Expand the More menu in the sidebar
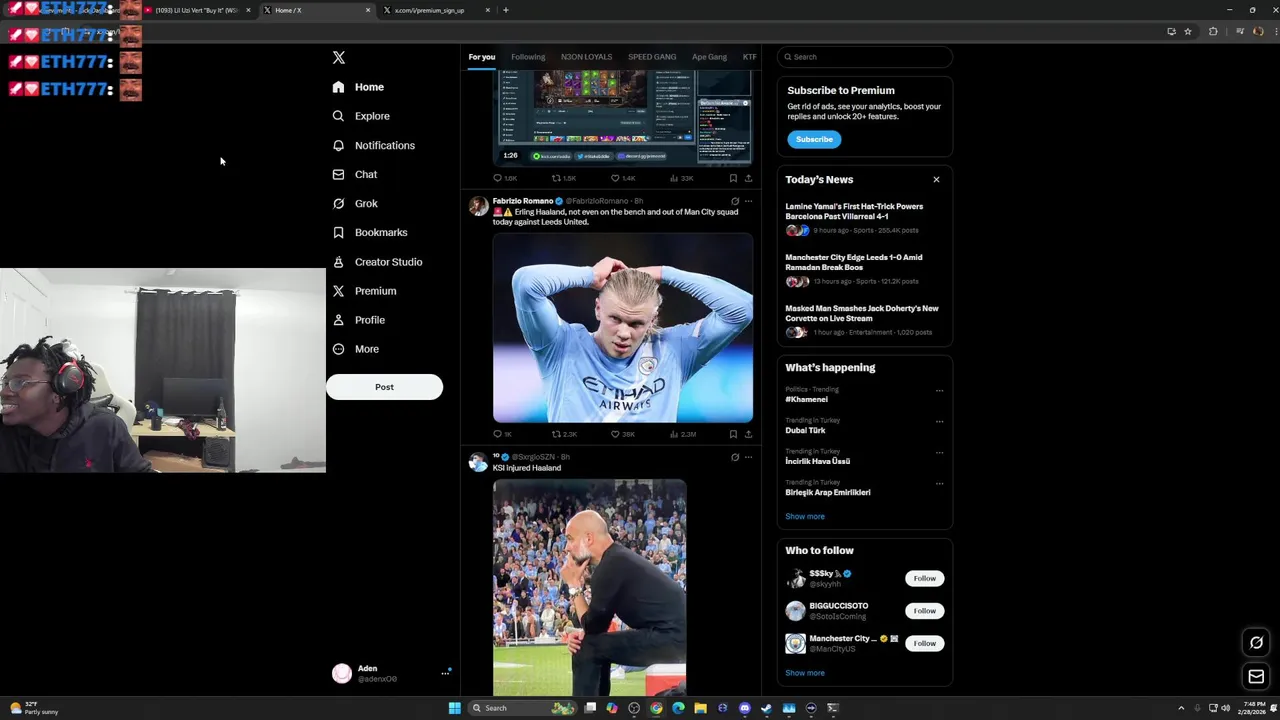The image size is (1280, 720). point(355,349)
